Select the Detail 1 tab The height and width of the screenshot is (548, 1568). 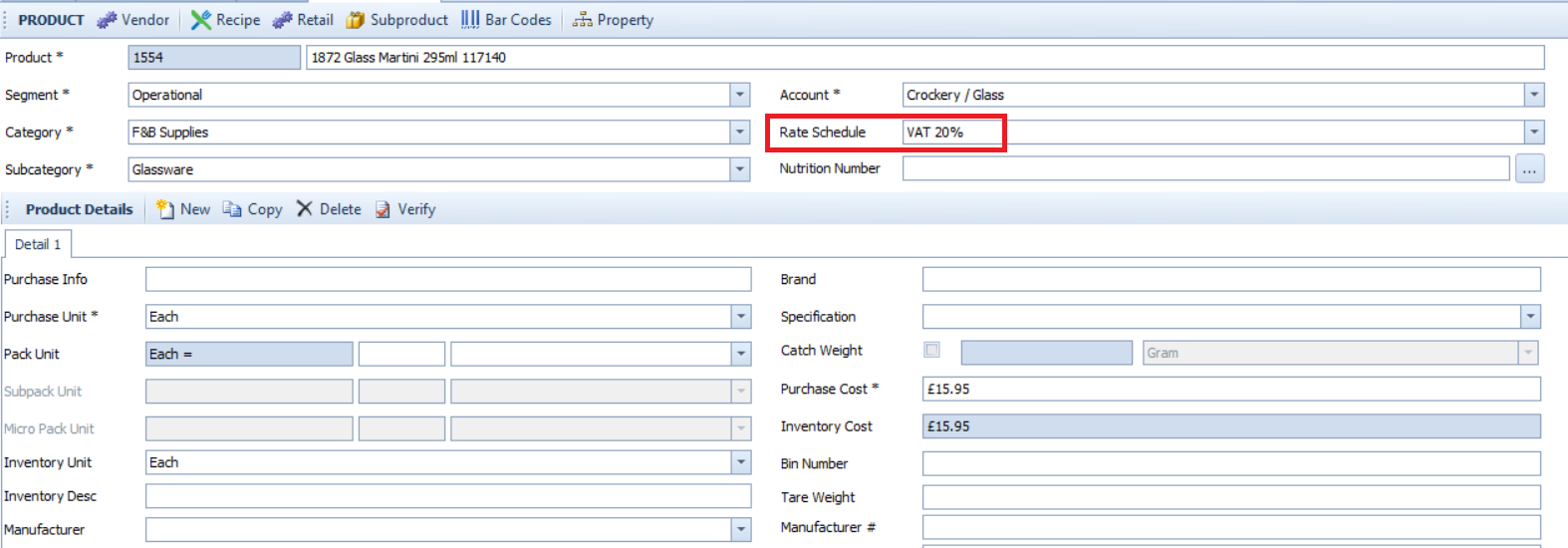[x=38, y=244]
